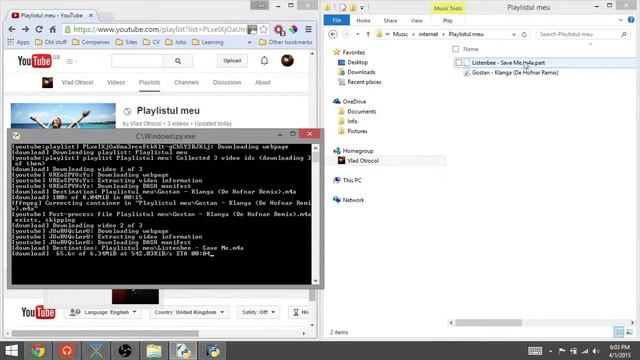Open Pictures folder under OneDrive
The image size is (640, 360).
point(353,131)
